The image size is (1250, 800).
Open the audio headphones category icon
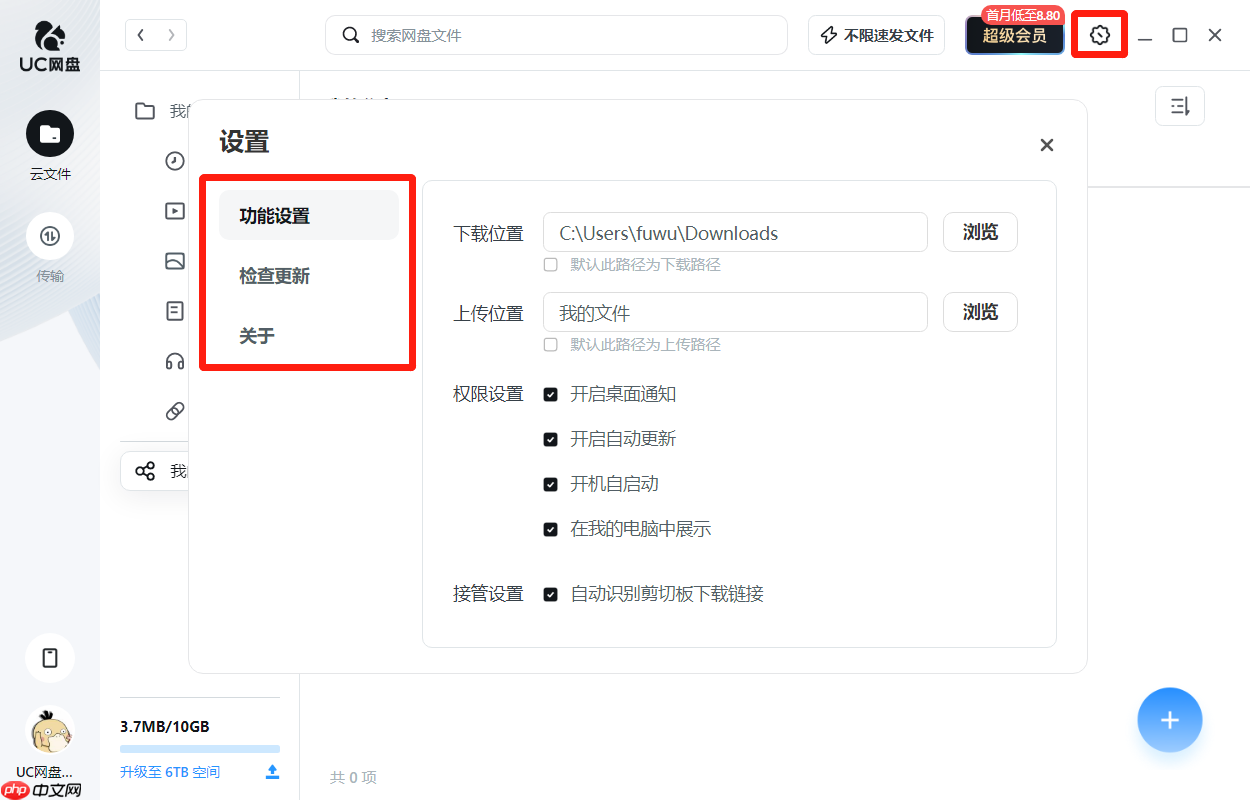[175, 361]
